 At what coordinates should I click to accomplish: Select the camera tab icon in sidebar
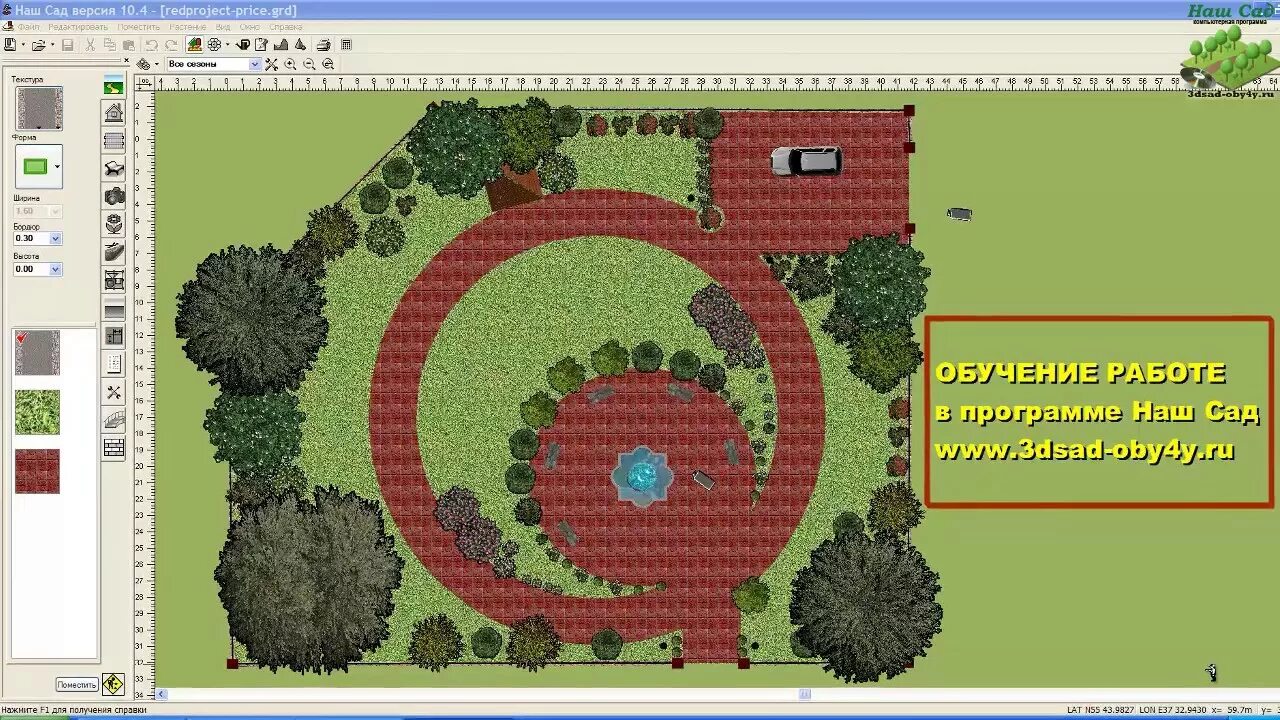114,196
